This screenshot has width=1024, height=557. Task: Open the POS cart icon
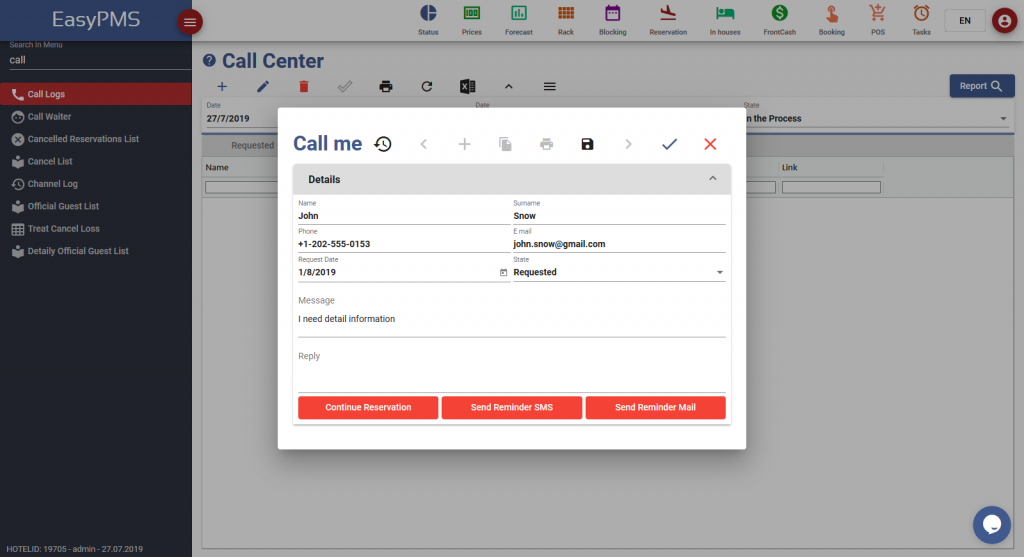click(x=878, y=20)
